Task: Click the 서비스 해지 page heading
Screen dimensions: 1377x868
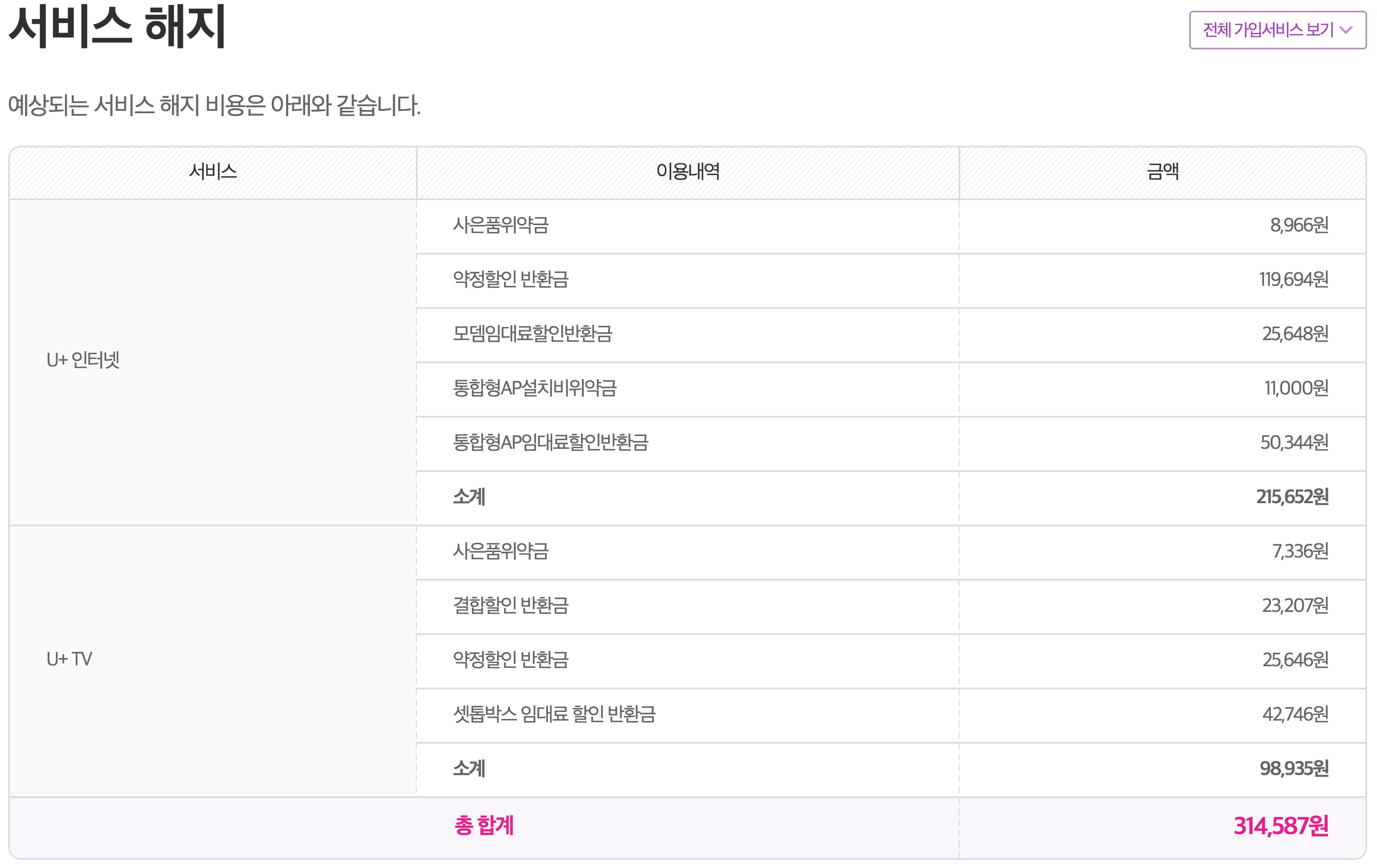Action: (117, 26)
